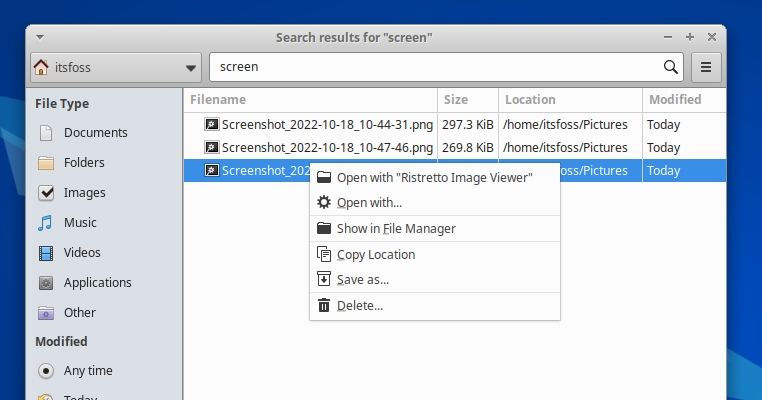Click the Folders file type icon
This screenshot has height=400, width=762.
[x=46, y=163]
